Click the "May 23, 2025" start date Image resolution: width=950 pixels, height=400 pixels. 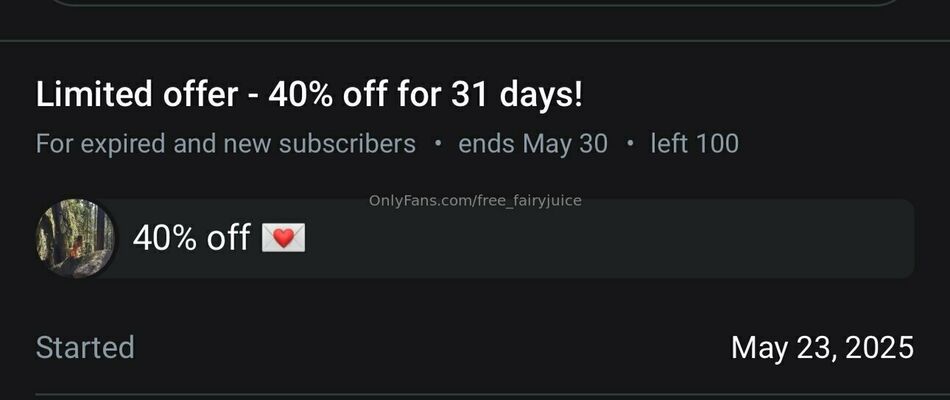(x=822, y=348)
